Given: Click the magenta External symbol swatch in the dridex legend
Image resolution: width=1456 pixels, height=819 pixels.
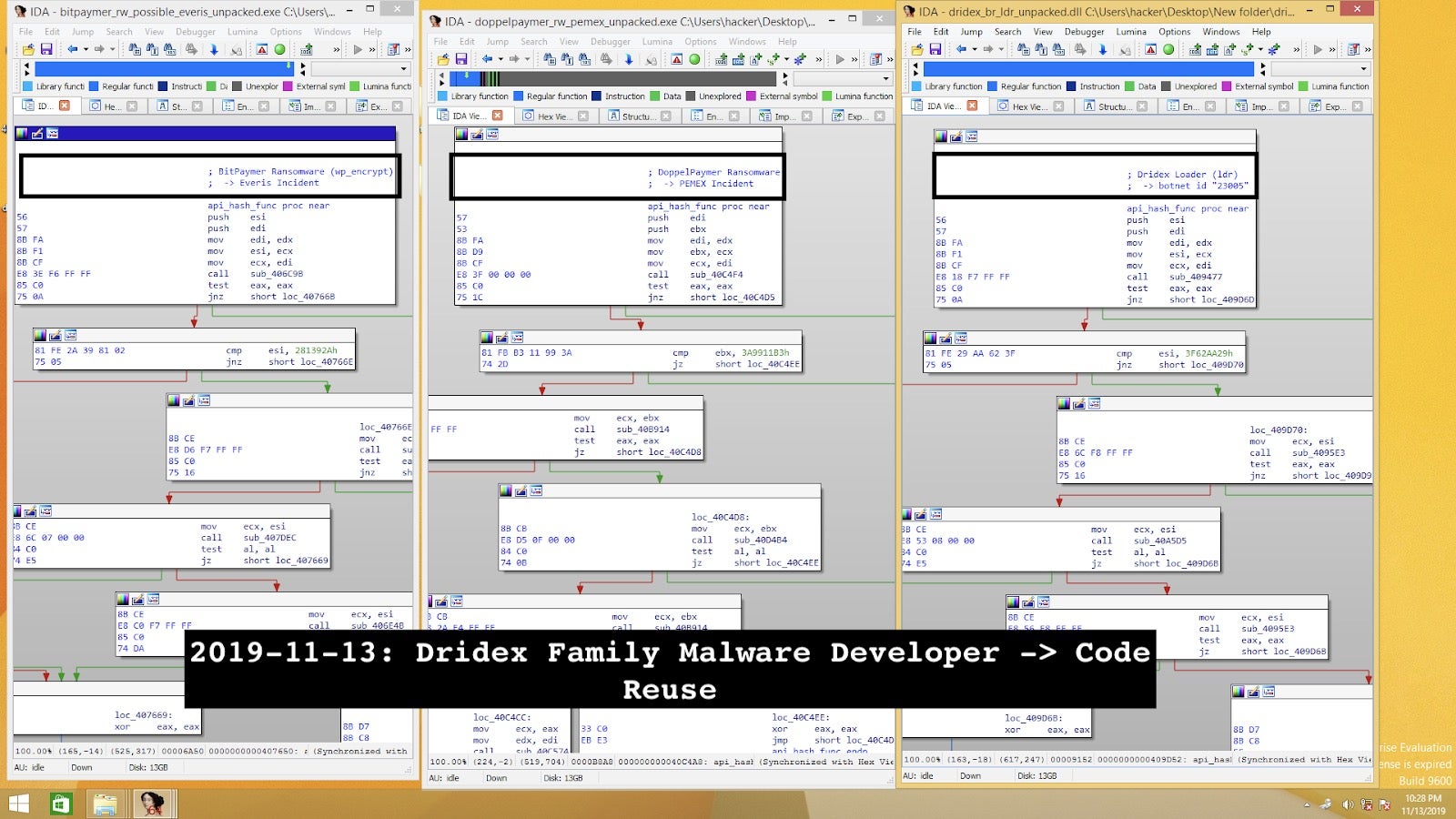Looking at the screenshot, I should pos(1228,86).
